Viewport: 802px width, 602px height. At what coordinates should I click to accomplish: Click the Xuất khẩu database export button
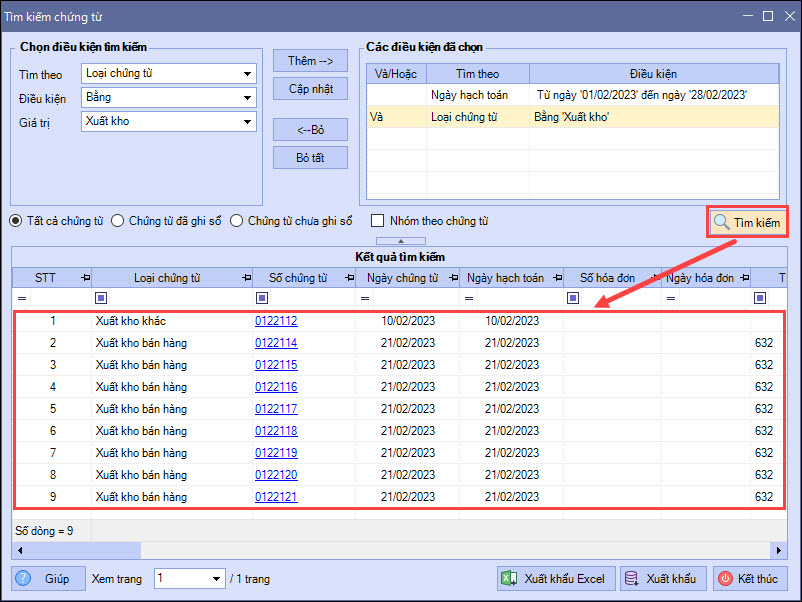[x=658, y=578]
